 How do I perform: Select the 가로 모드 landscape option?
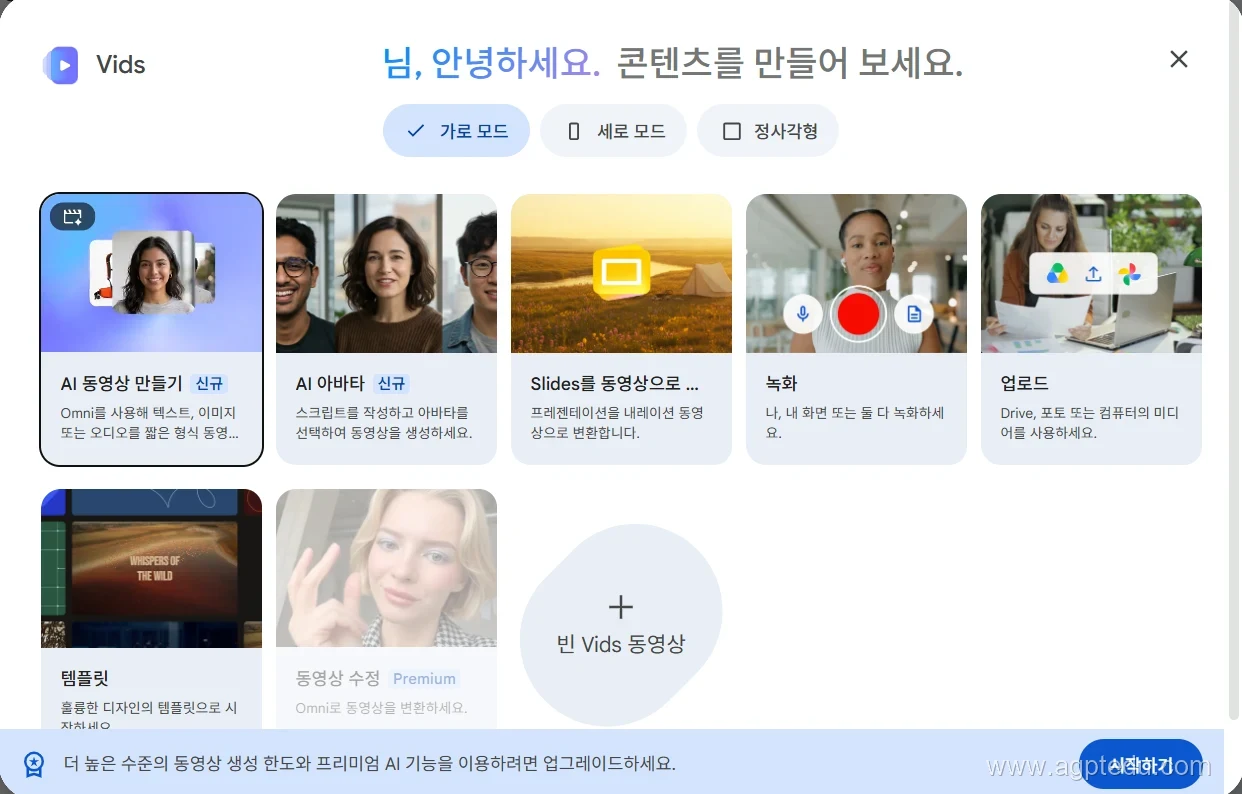pyautogui.click(x=456, y=131)
